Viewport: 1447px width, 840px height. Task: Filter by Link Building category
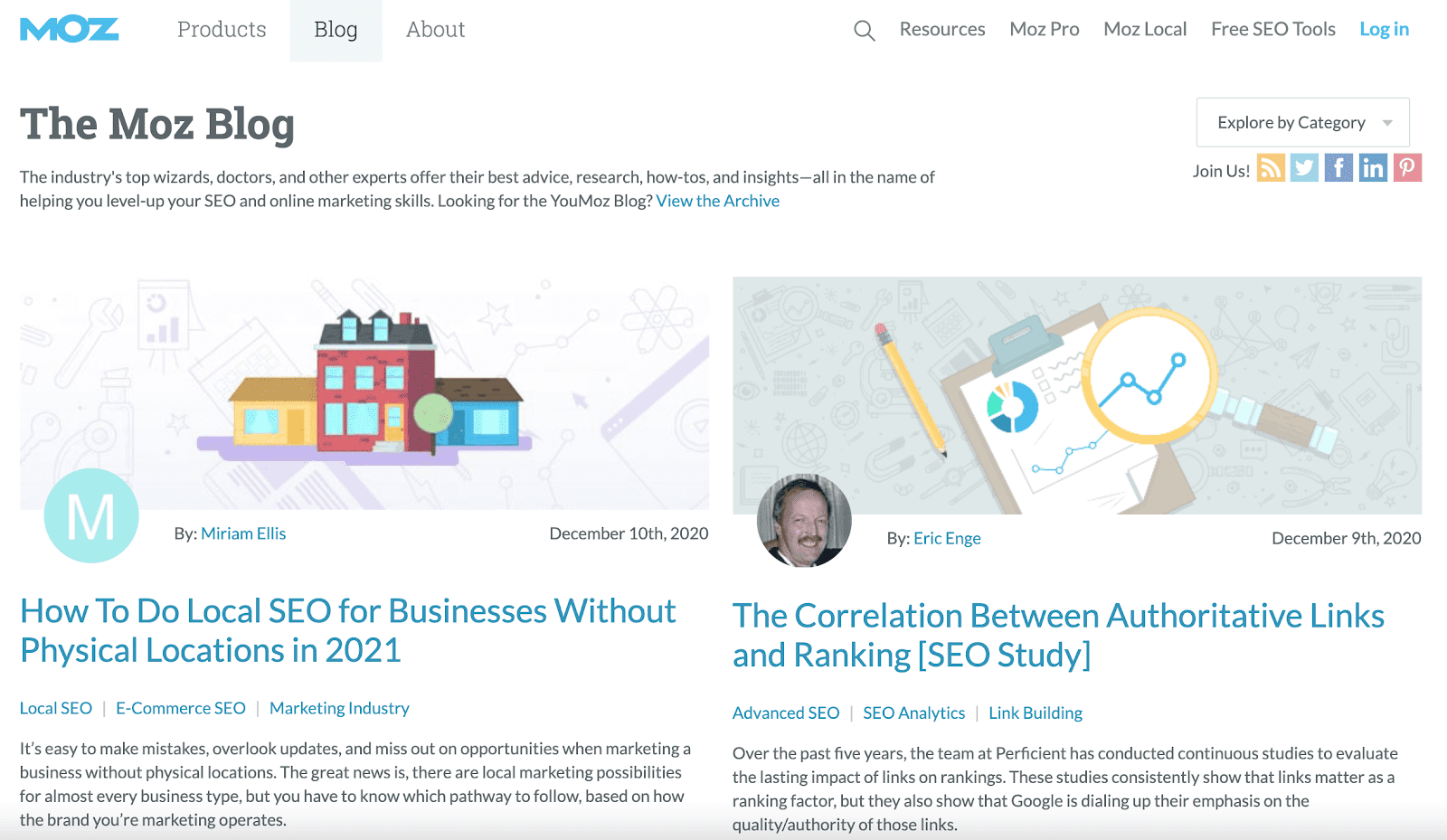tap(1036, 713)
